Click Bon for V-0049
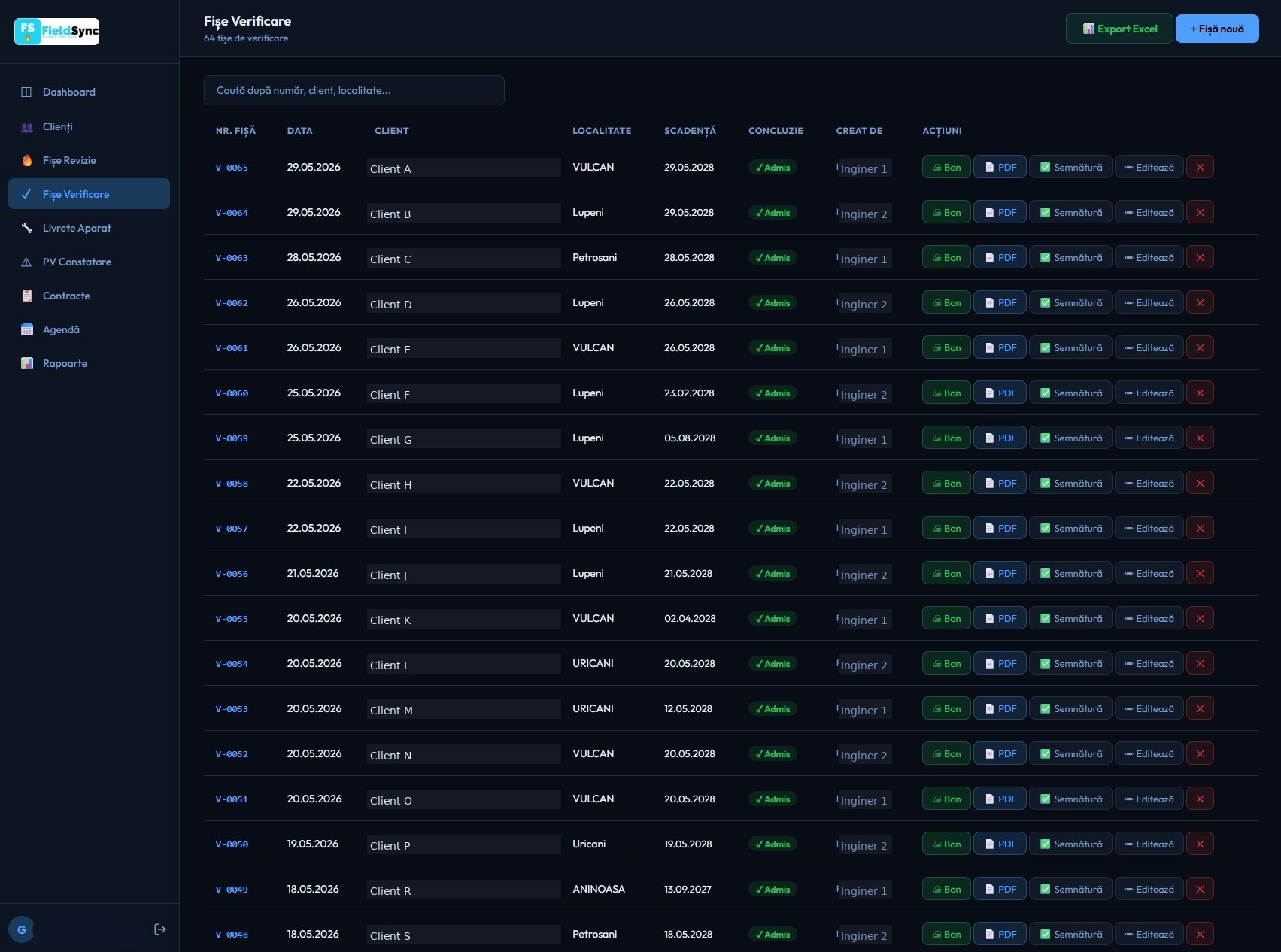This screenshot has height=952, width=1281. [946, 889]
